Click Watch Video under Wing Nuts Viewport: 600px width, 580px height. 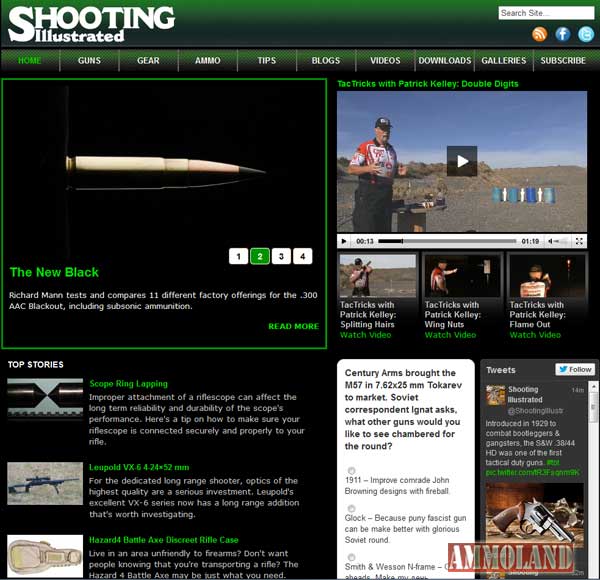pos(450,335)
